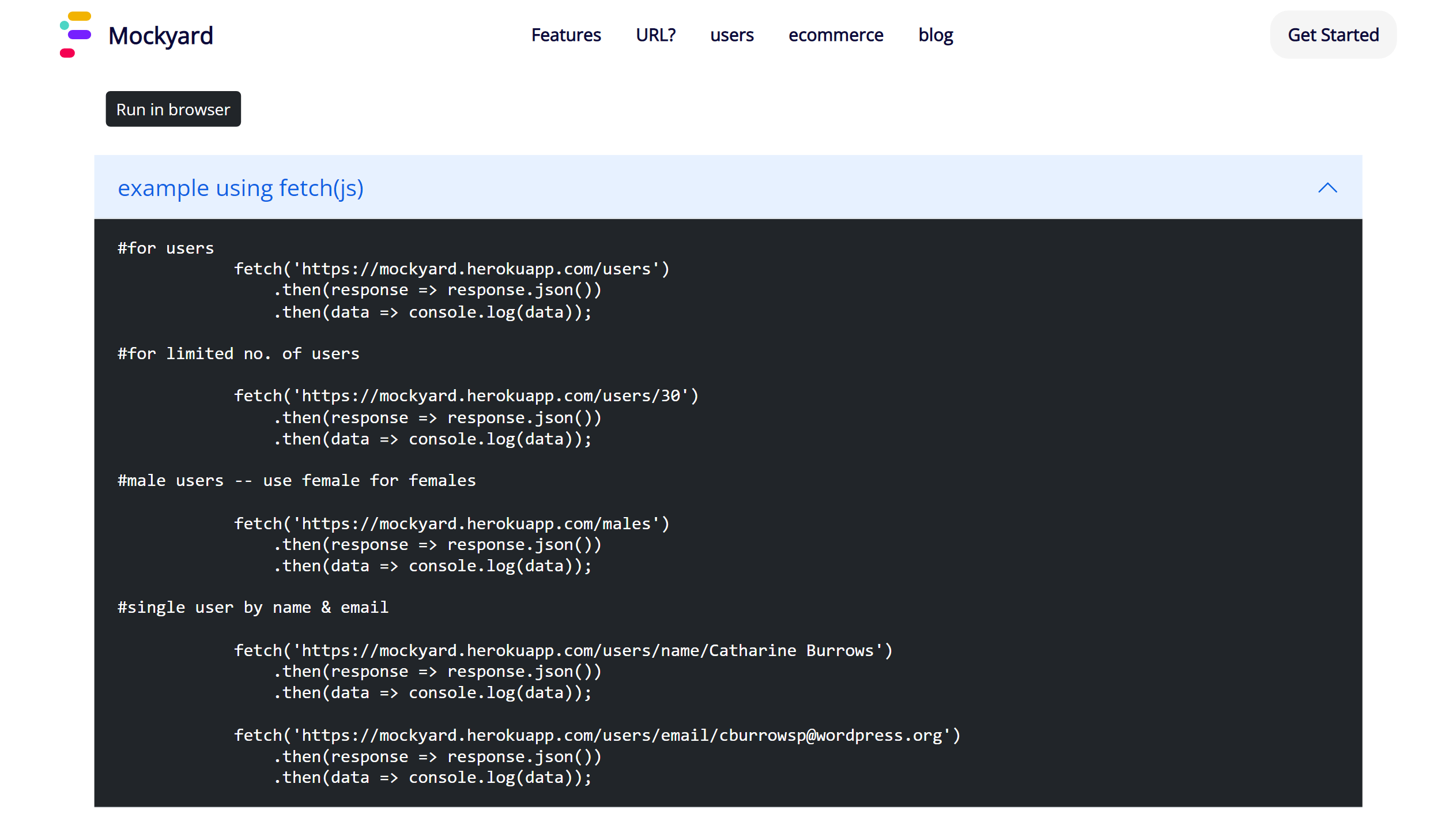This screenshot has height=829, width=1456.
Task: Select the fetch line for /users URL
Action: [x=451, y=269]
